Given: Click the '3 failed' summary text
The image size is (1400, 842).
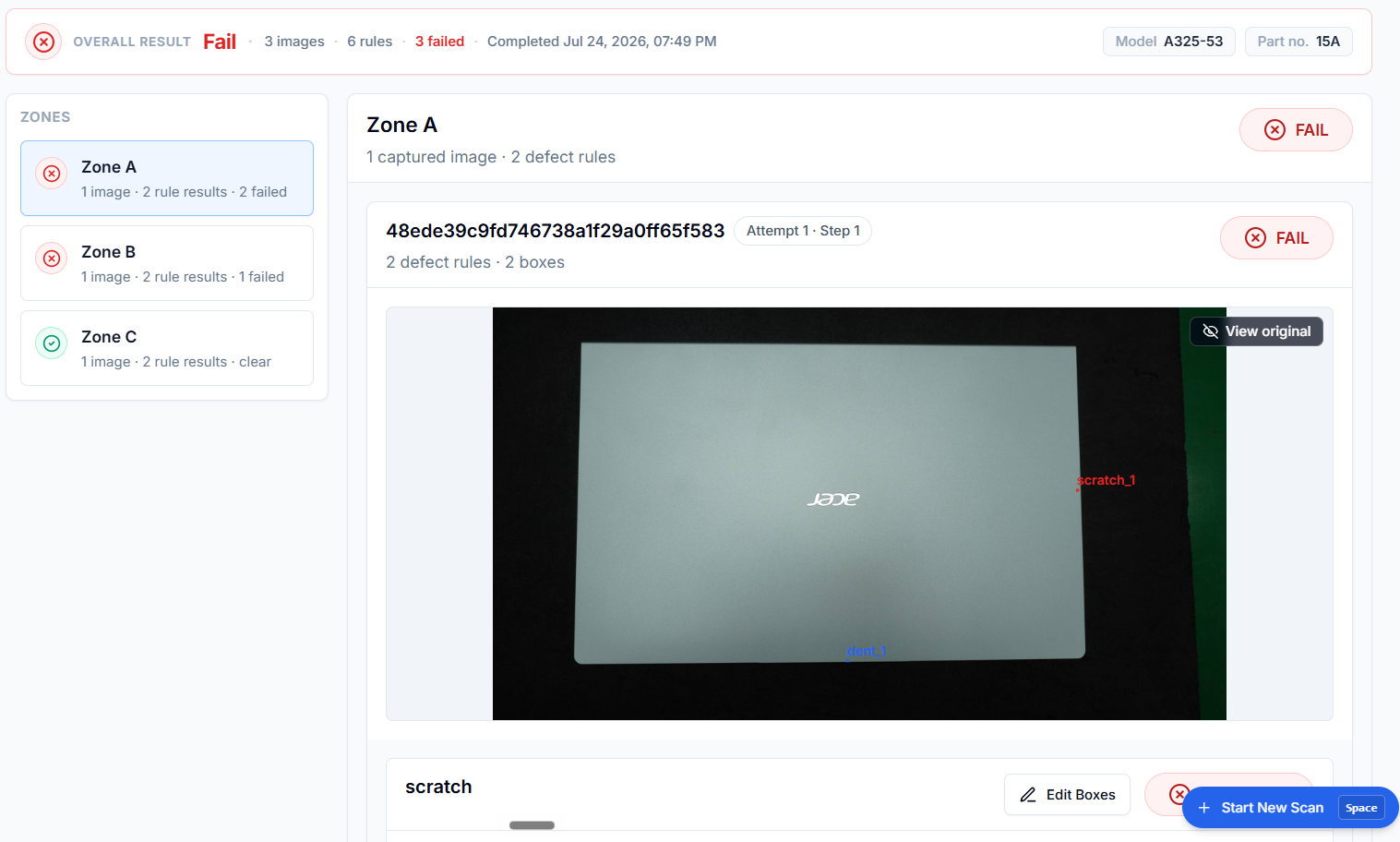Looking at the screenshot, I should point(439,42).
